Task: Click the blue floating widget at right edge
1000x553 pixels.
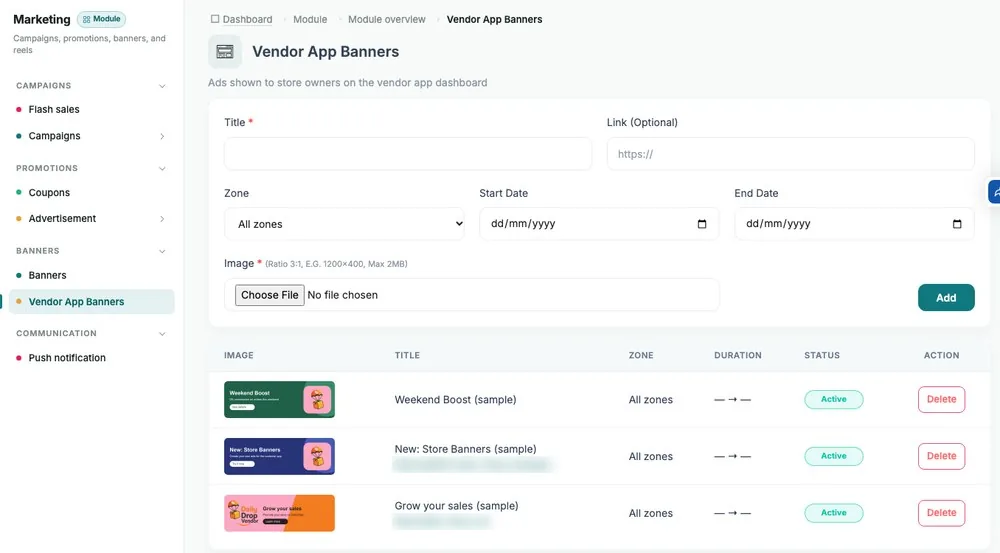Action: coord(994,192)
